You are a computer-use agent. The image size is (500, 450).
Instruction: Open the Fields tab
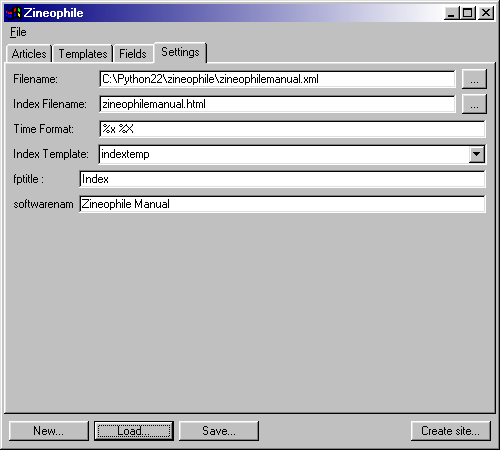pyautogui.click(x=133, y=54)
